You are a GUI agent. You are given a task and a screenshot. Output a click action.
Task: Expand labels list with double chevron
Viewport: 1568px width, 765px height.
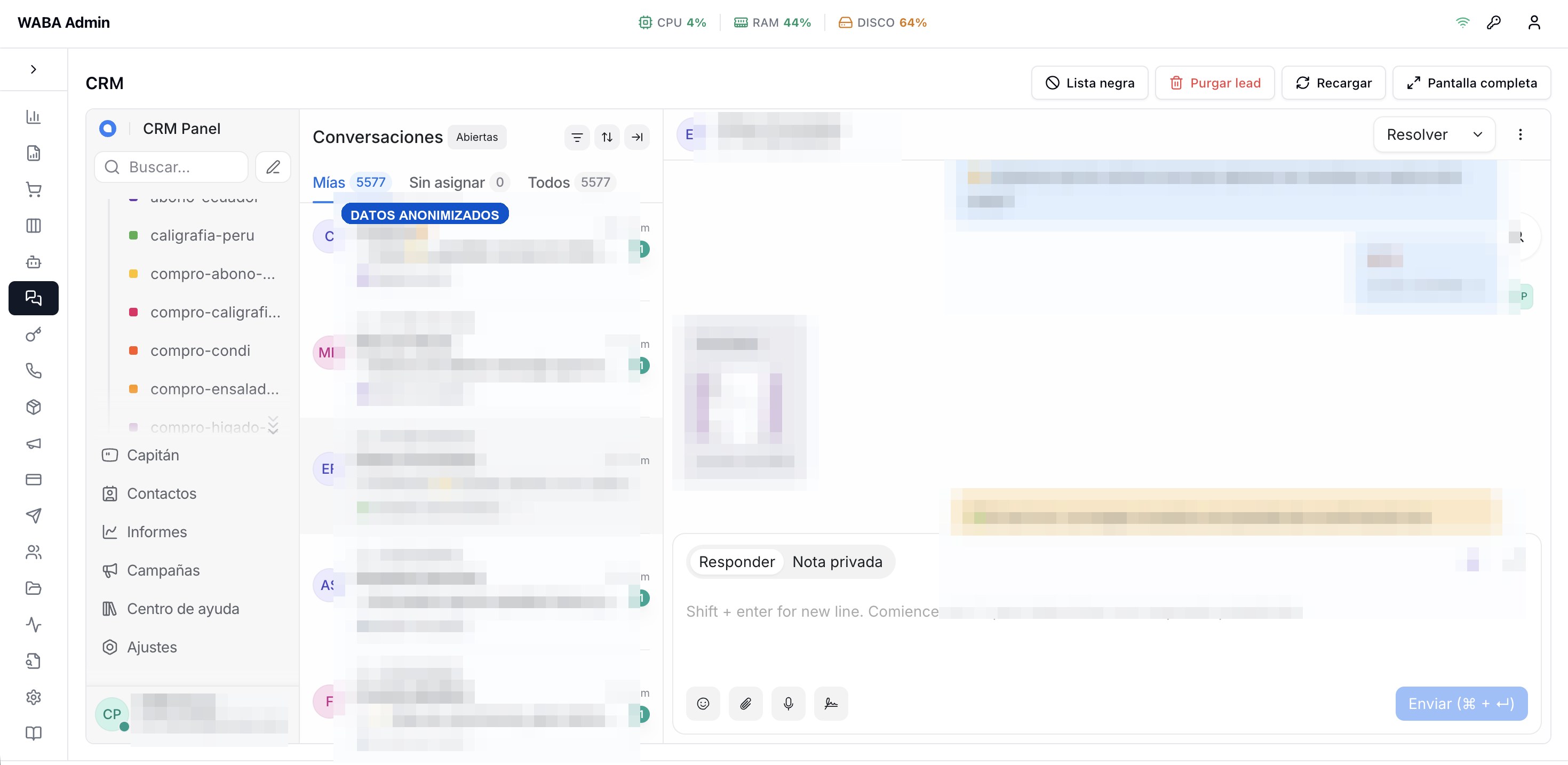(273, 425)
